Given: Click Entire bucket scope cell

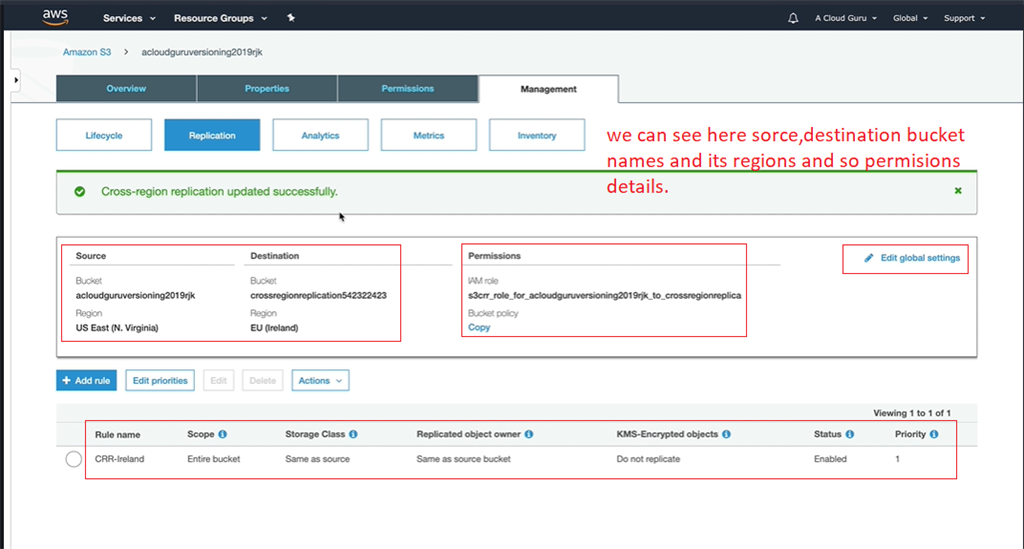Looking at the screenshot, I should pos(214,459).
